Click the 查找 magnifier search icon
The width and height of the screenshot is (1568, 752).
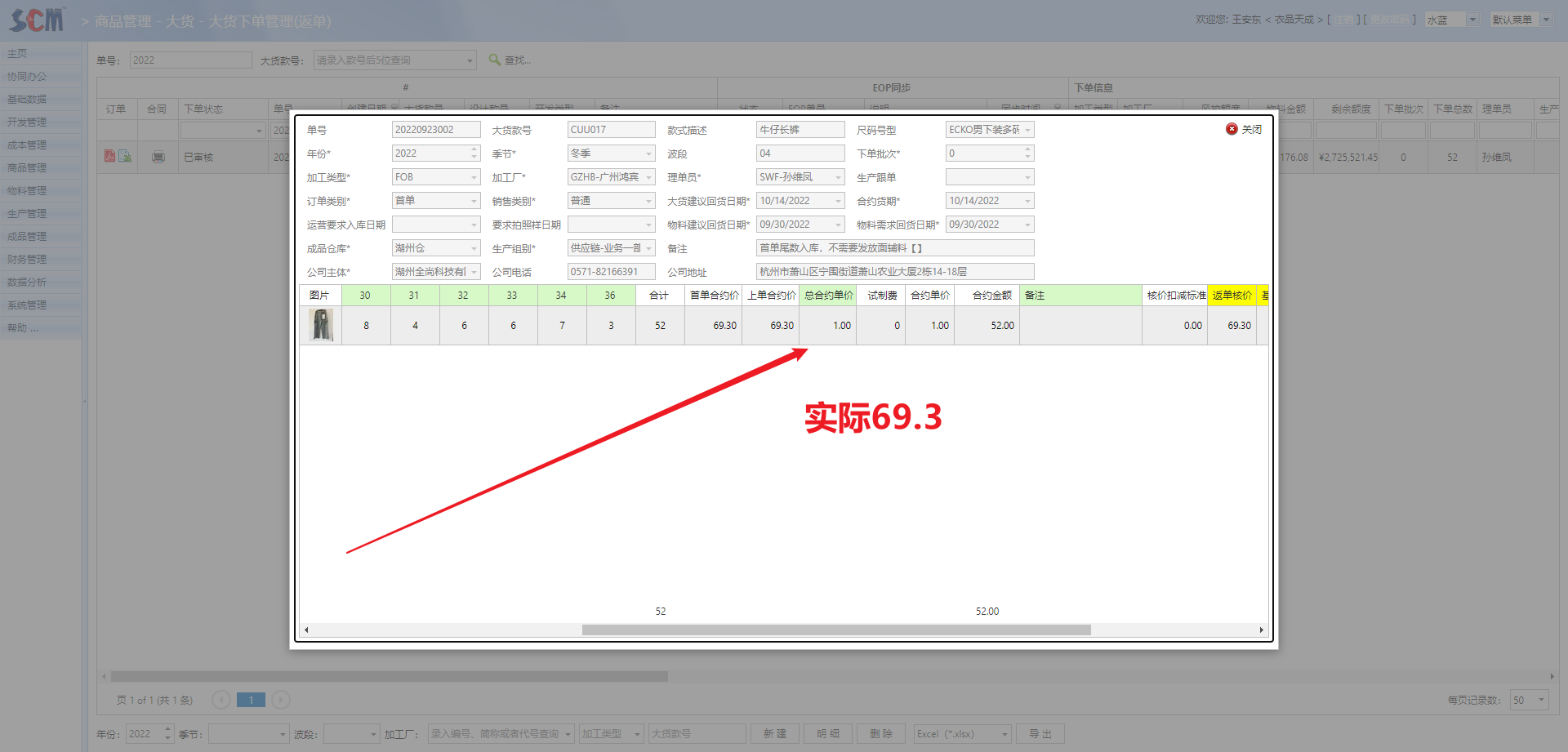(494, 60)
